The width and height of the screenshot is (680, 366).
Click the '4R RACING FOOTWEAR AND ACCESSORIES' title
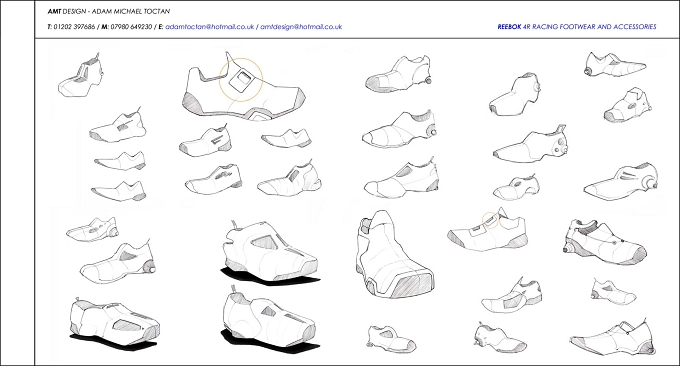pos(590,27)
